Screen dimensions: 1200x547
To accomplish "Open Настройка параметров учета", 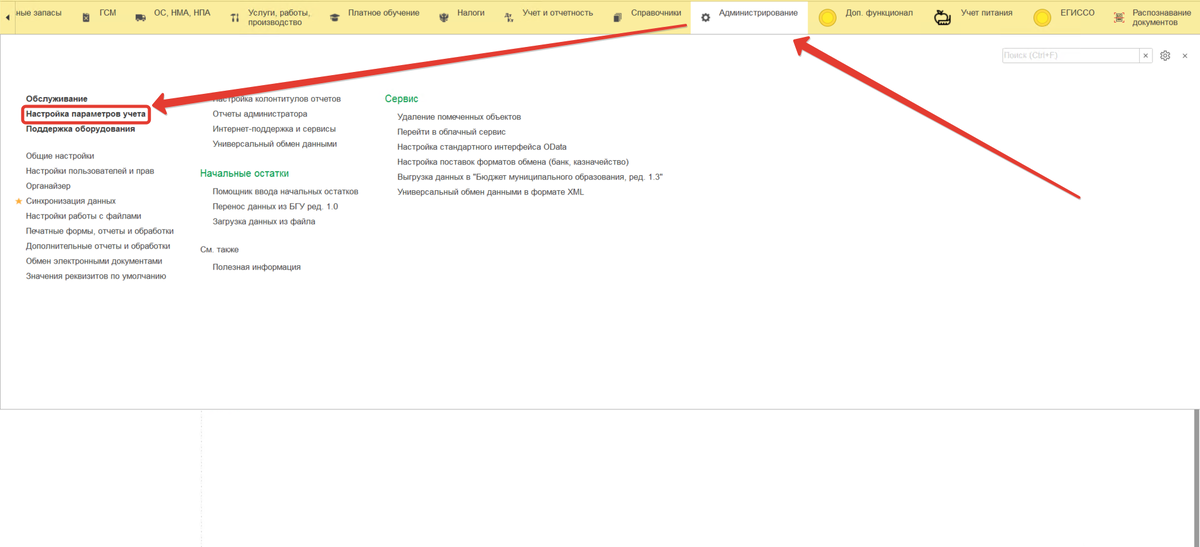I will tap(86, 114).
